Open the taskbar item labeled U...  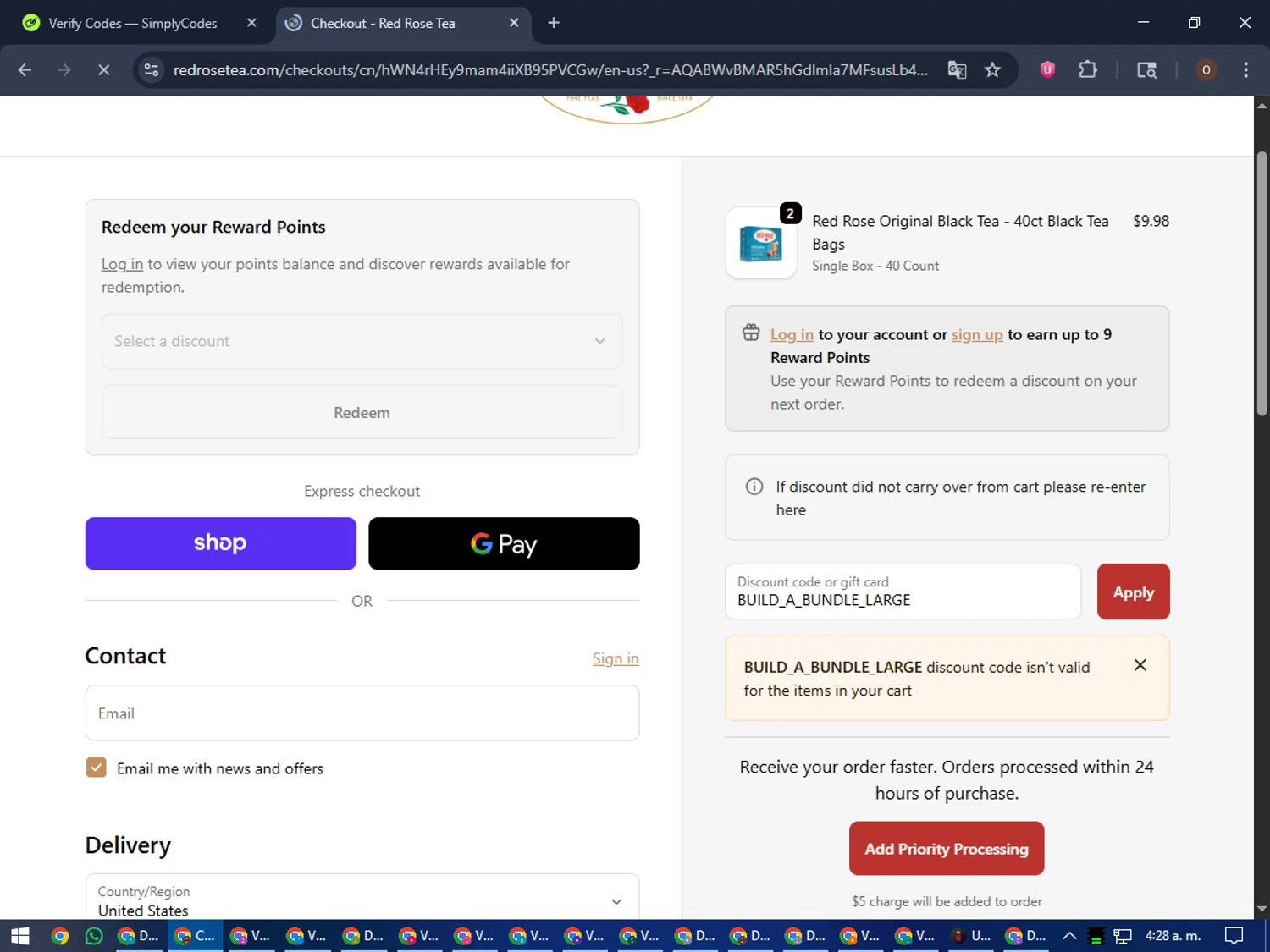pos(971,936)
